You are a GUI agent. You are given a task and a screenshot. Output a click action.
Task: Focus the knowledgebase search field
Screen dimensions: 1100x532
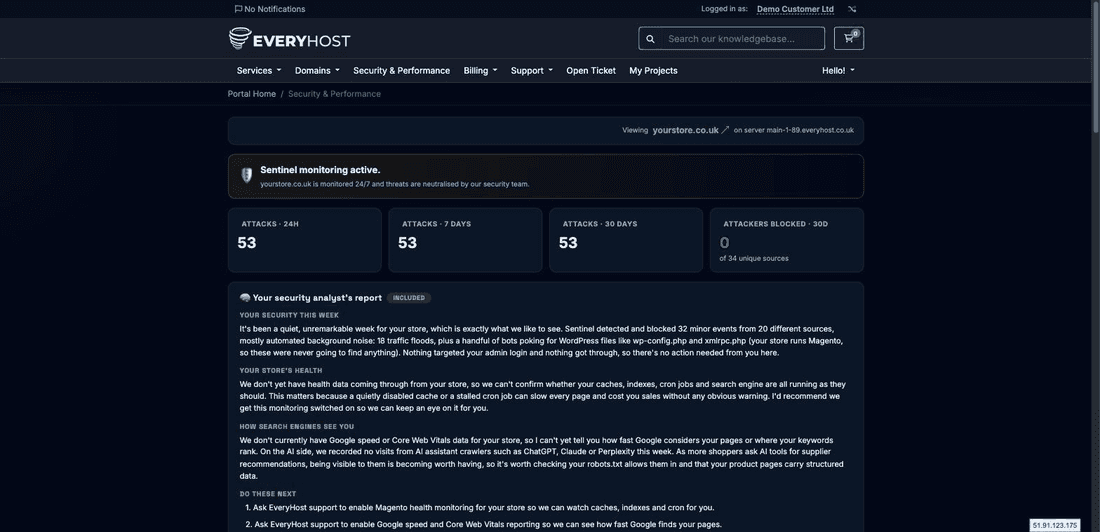(x=742, y=39)
